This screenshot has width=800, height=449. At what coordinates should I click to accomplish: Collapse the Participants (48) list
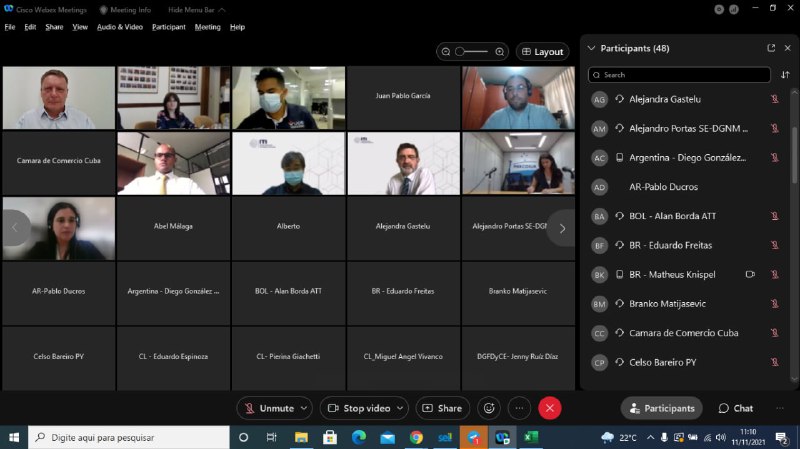(591, 48)
